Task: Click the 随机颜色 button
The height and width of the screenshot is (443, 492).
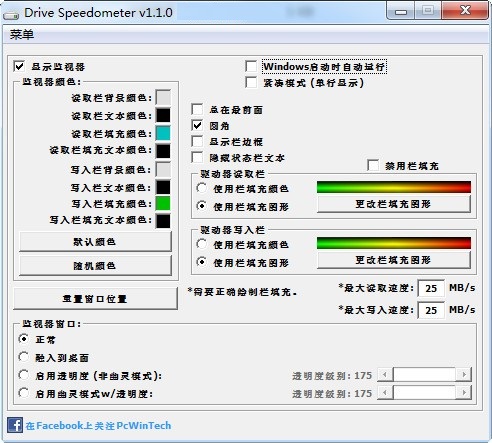Action: [95, 266]
